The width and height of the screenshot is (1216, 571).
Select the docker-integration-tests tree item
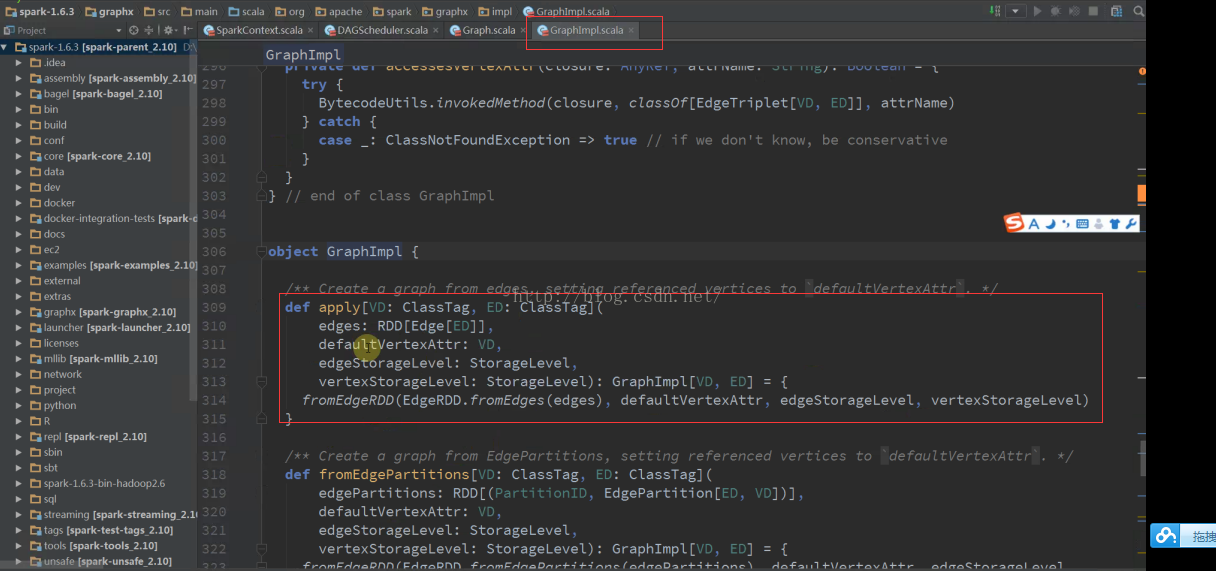(x=112, y=218)
